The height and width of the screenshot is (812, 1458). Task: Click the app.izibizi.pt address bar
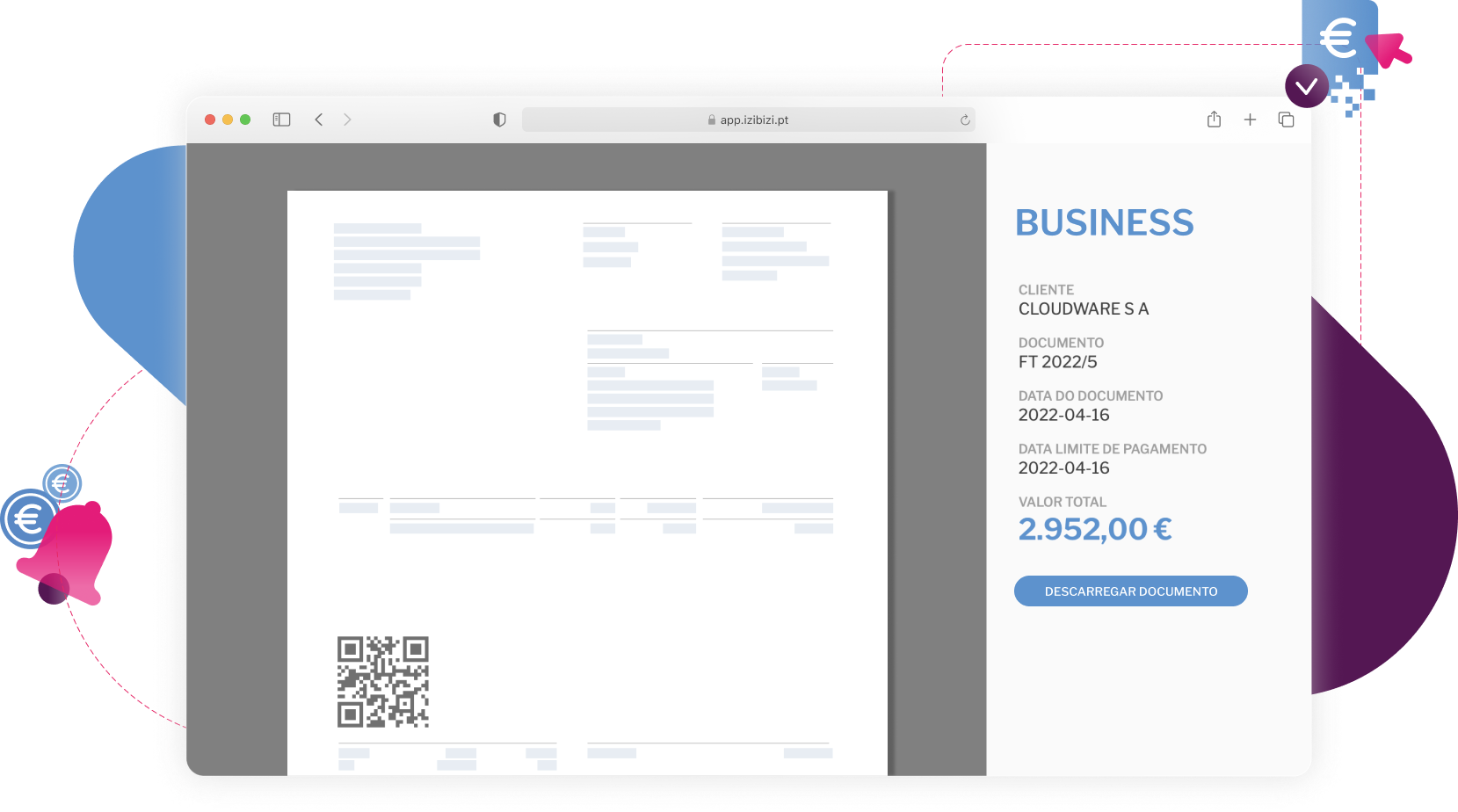748,120
